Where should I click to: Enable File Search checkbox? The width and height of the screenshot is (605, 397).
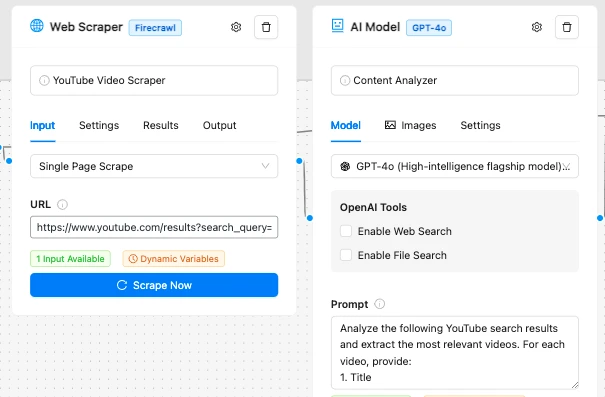(346, 255)
